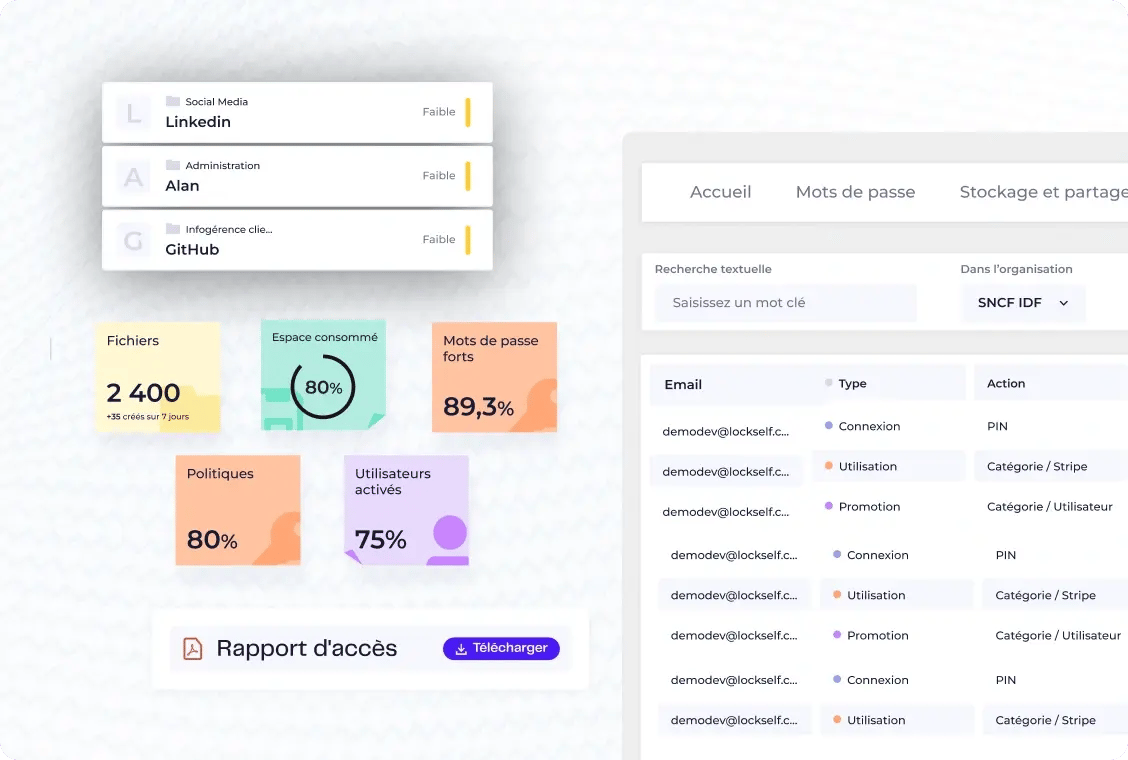Open the Stockage et partage tab
This screenshot has height=760, width=1128.
(1043, 192)
